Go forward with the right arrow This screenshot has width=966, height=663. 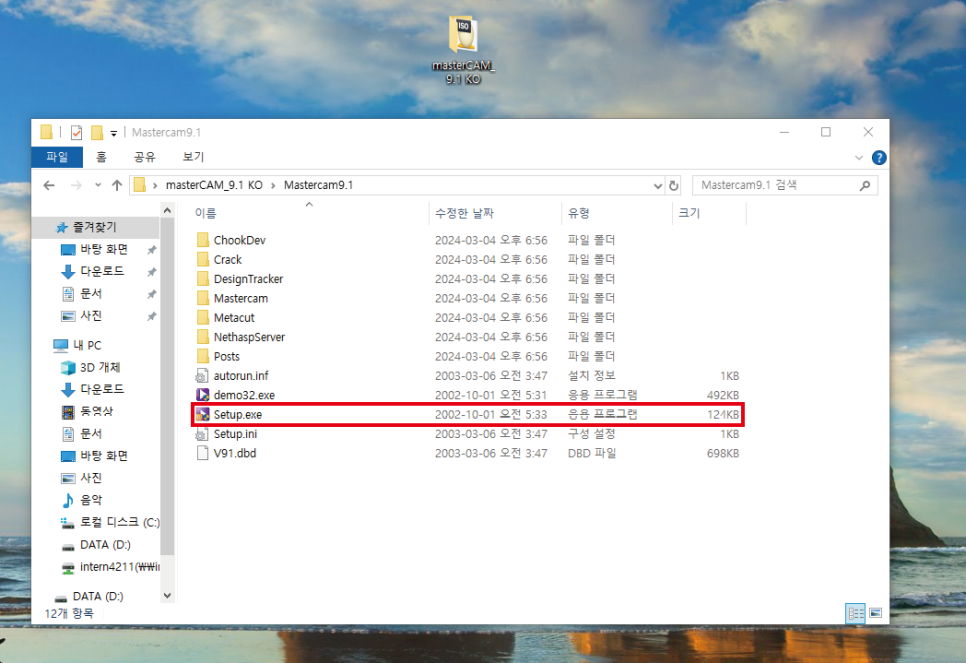(x=76, y=185)
